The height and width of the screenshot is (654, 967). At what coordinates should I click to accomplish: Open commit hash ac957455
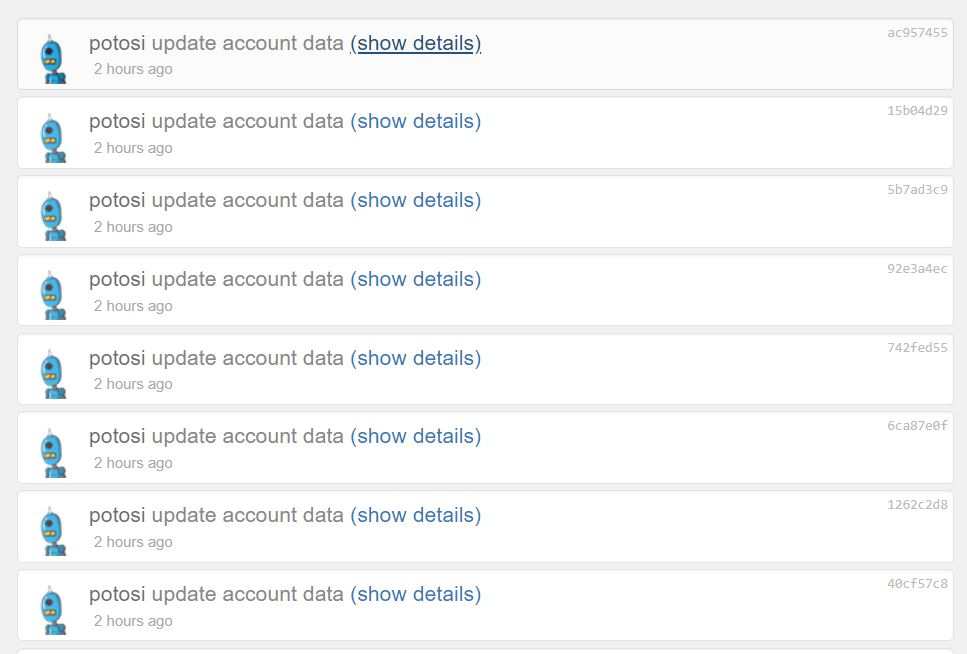917,33
